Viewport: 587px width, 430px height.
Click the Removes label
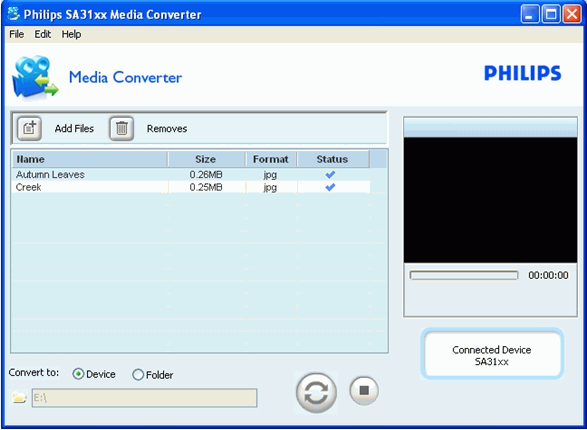tap(167, 128)
